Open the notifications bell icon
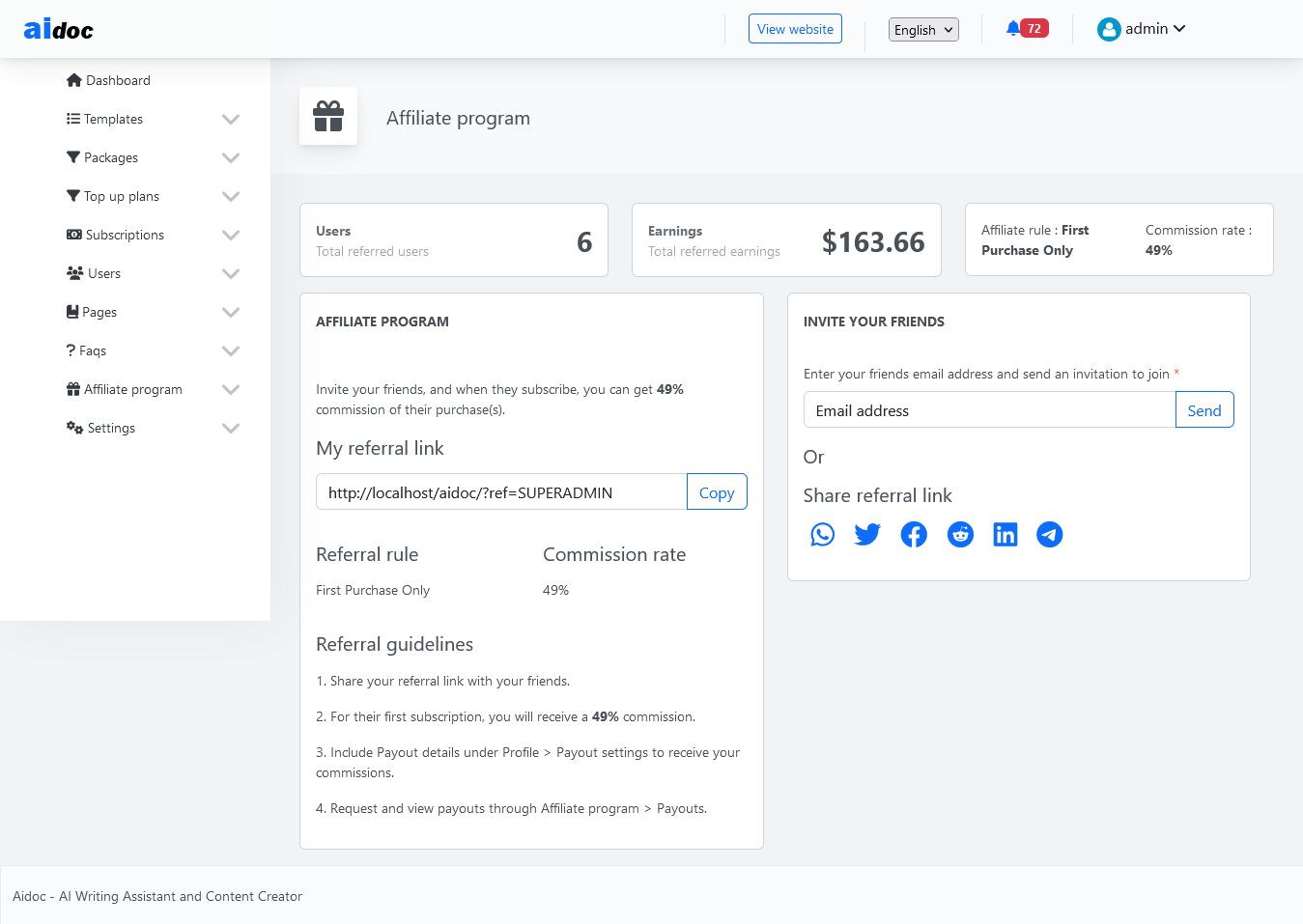Screen dimensions: 1303x924 coord(1012,29)
